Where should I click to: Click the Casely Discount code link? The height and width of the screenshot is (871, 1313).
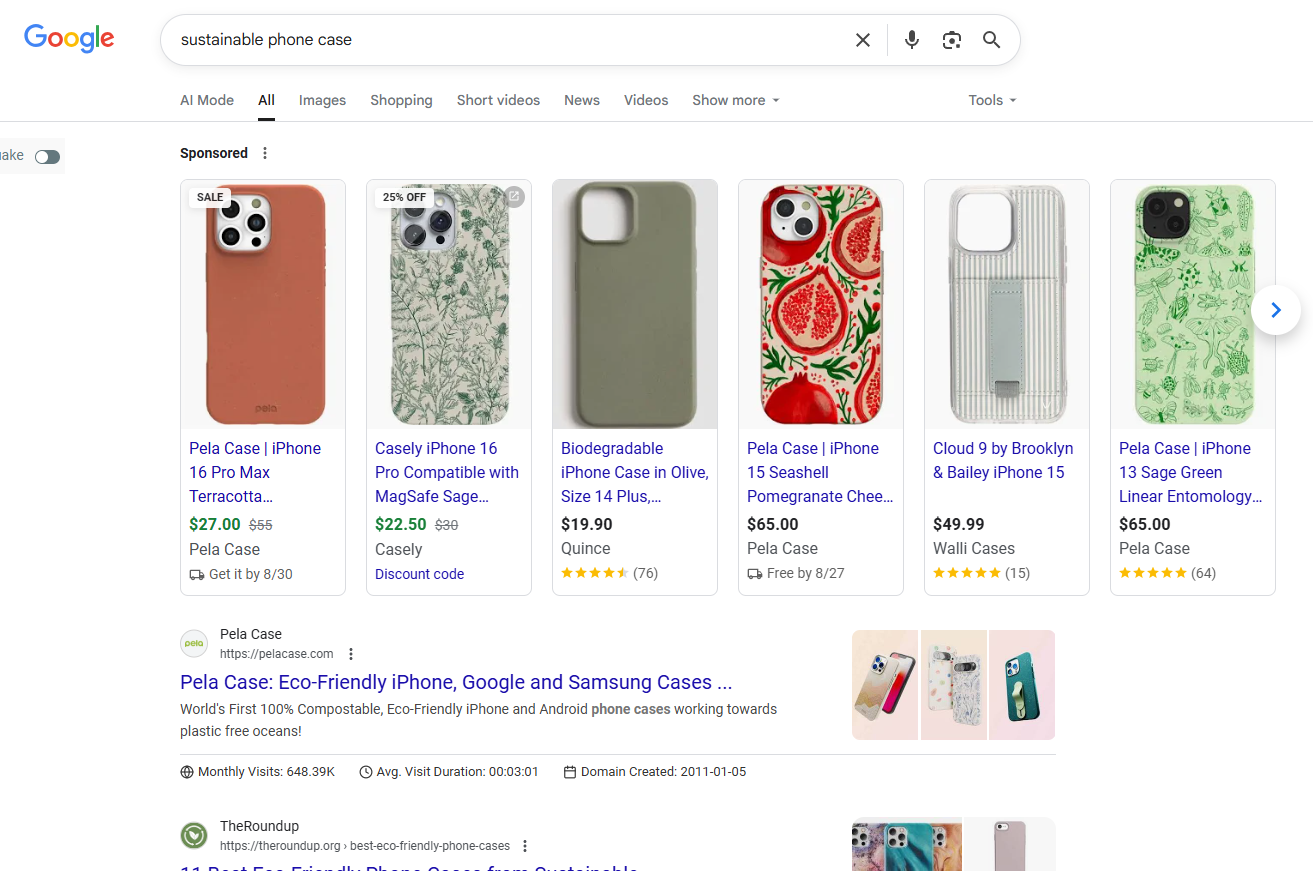click(419, 574)
